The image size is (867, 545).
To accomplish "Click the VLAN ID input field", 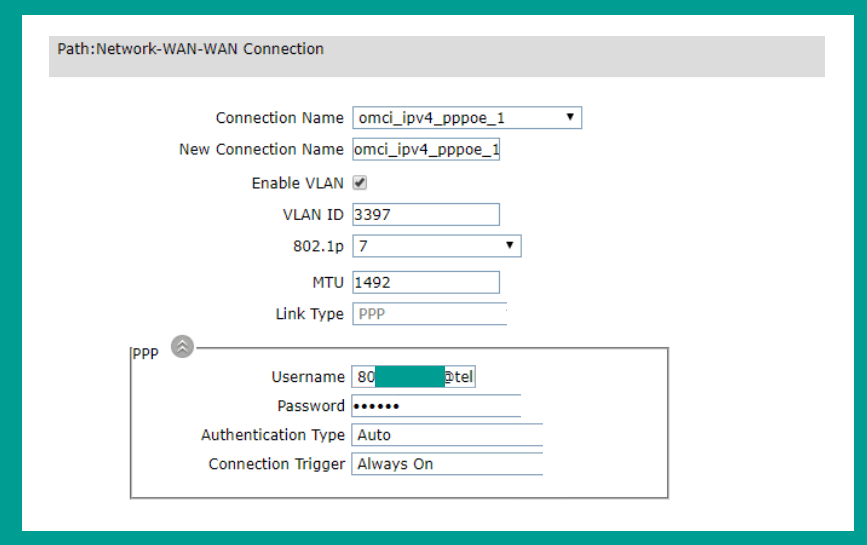I will point(426,214).
